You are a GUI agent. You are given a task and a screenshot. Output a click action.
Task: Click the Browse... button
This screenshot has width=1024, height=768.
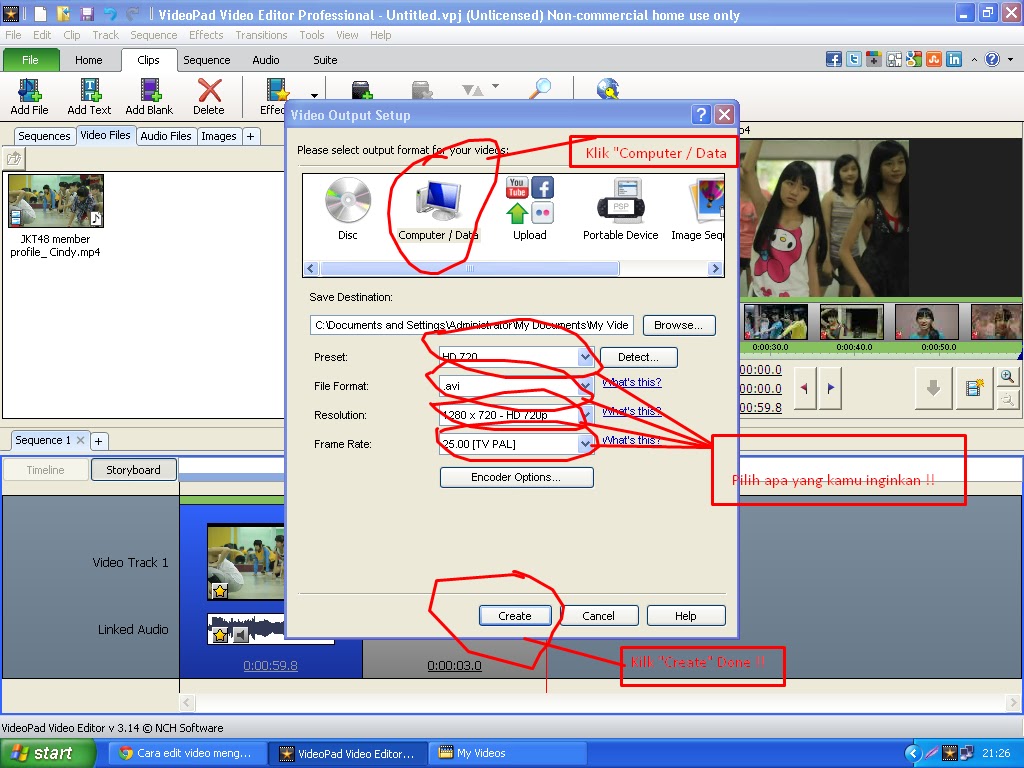click(679, 325)
